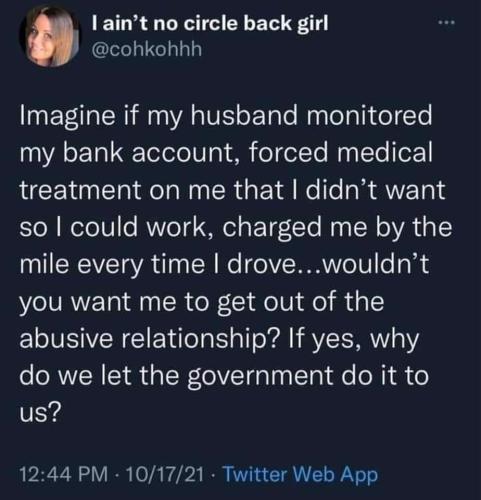Viewport: 481px width, 500px height.
Task: Click the word "treatment" in the tweet
Action: pyautogui.click(x=80, y=190)
